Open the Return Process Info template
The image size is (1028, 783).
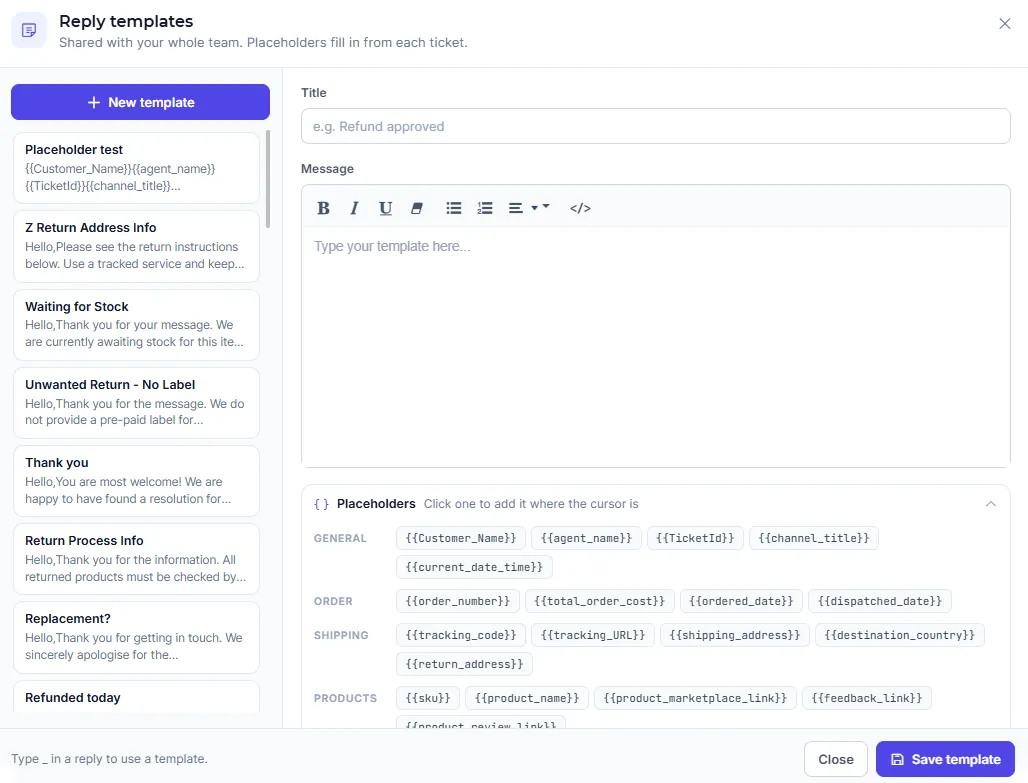[136, 559]
